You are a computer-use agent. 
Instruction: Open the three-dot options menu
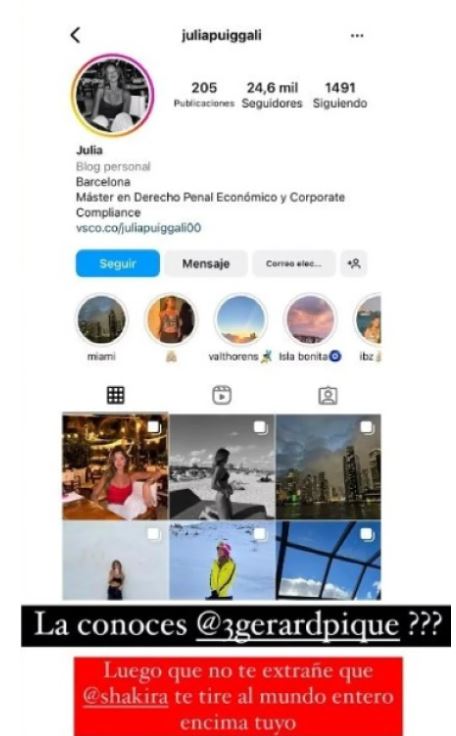[x=357, y=36]
